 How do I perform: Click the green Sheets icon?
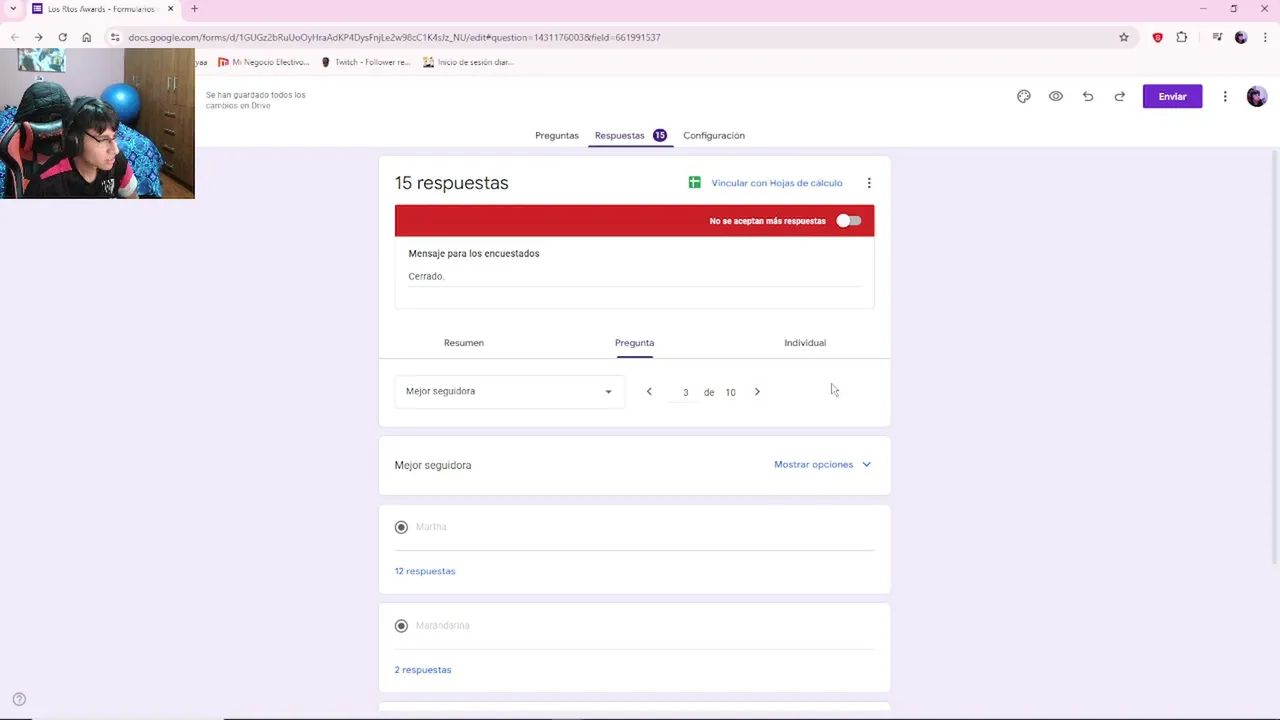coord(694,182)
